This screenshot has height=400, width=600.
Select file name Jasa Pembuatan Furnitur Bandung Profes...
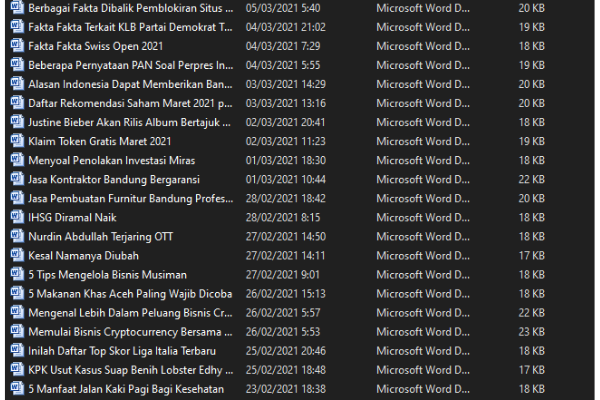click(x=130, y=199)
